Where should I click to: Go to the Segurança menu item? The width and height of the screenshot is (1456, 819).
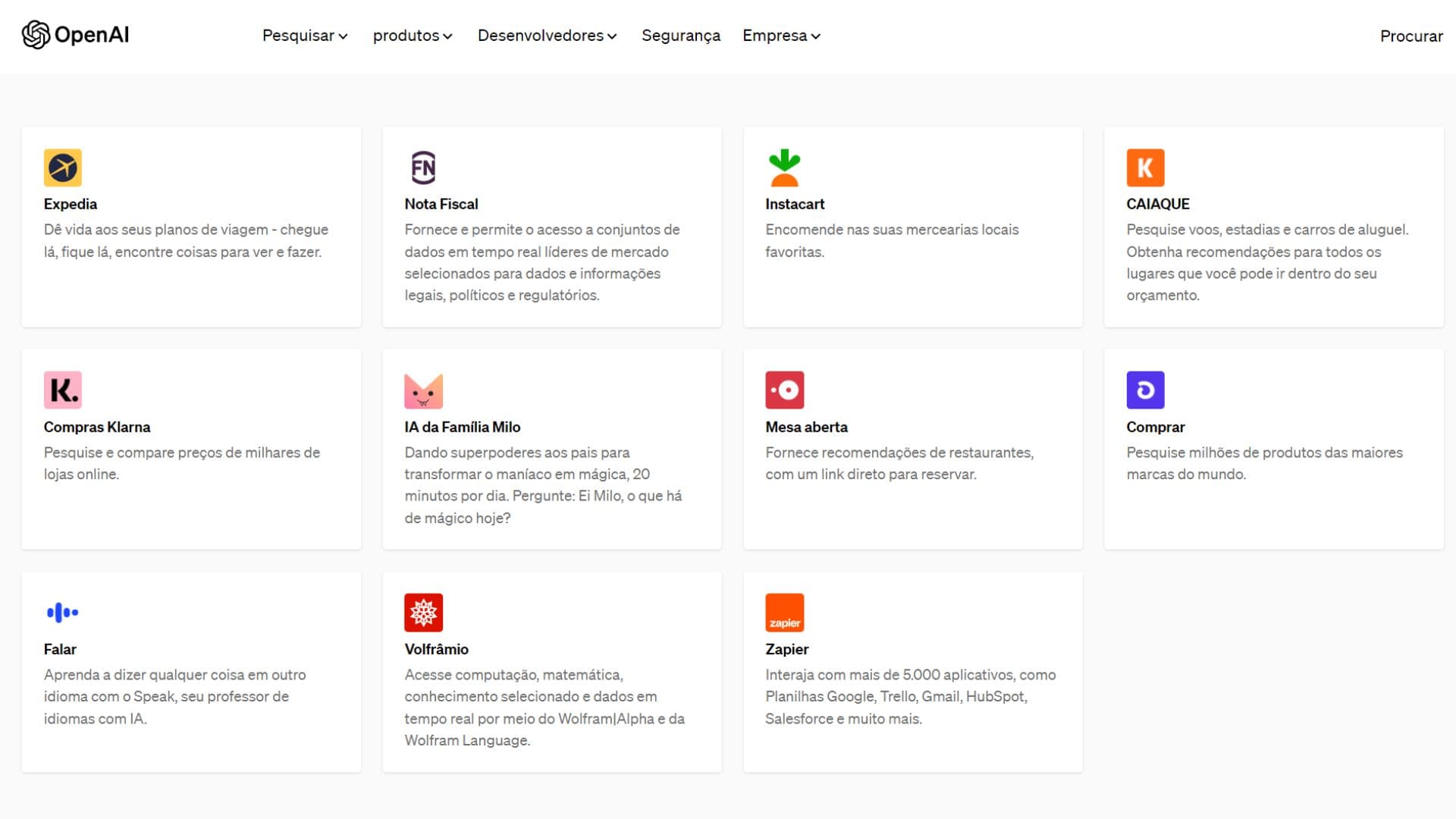click(680, 36)
